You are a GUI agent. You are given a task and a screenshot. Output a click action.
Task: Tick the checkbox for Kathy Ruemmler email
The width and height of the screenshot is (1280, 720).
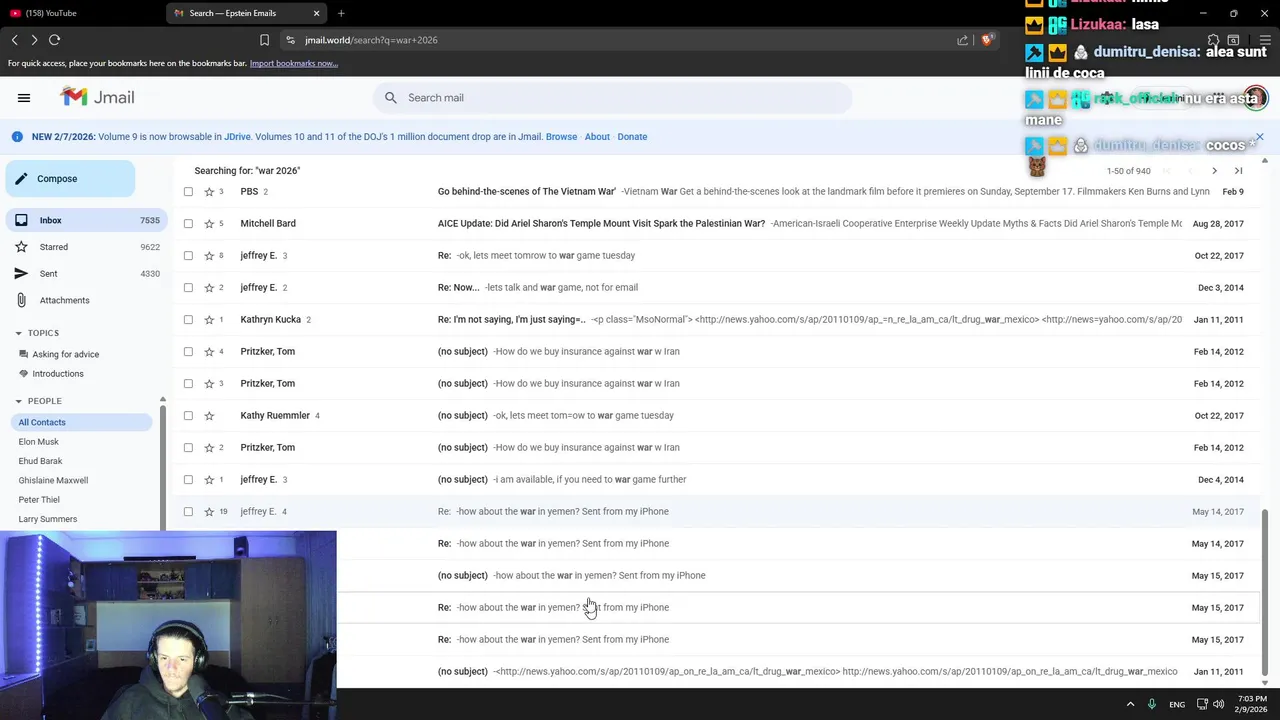tap(188, 415)
